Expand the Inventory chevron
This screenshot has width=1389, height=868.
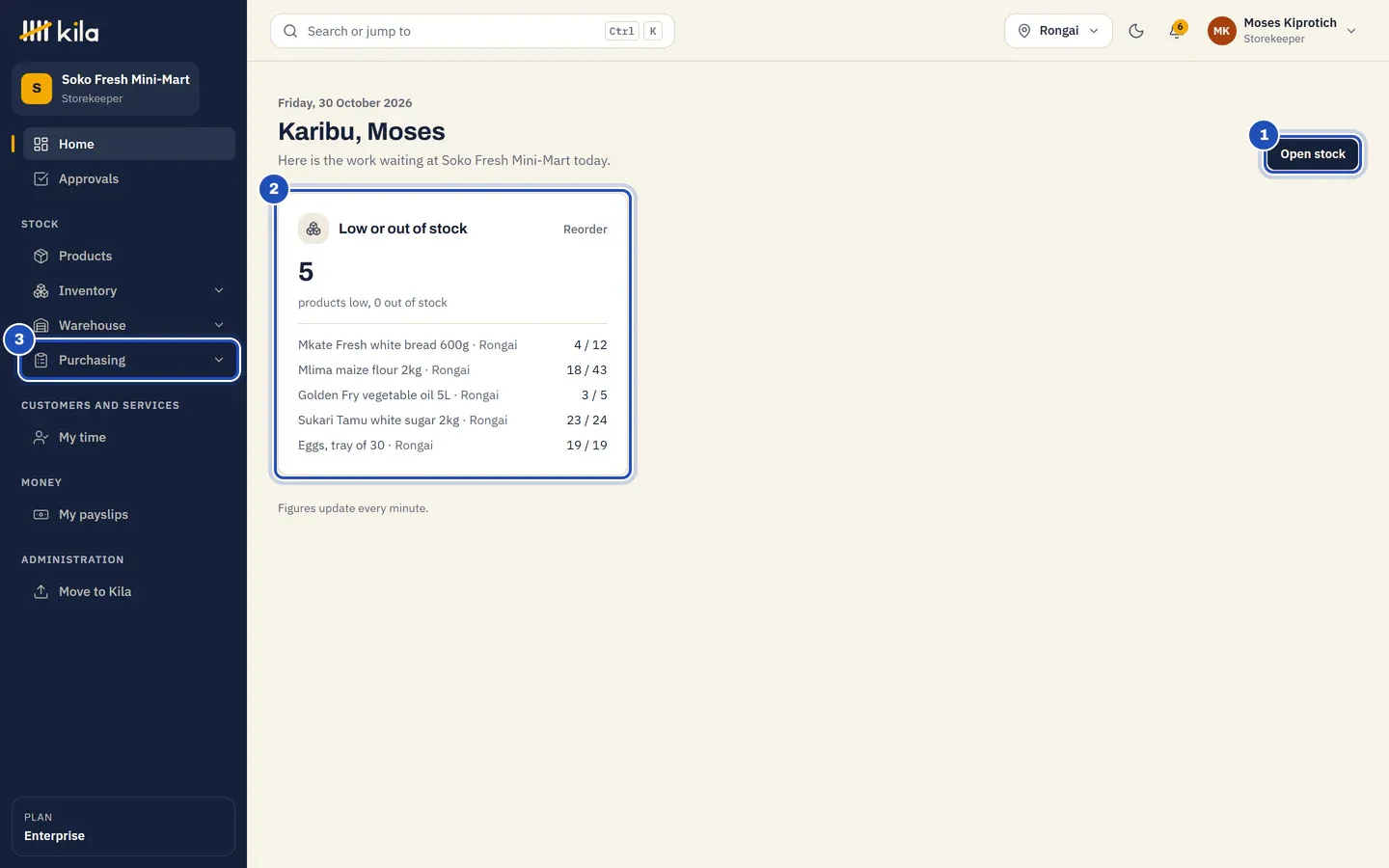(x=219, y=290)
